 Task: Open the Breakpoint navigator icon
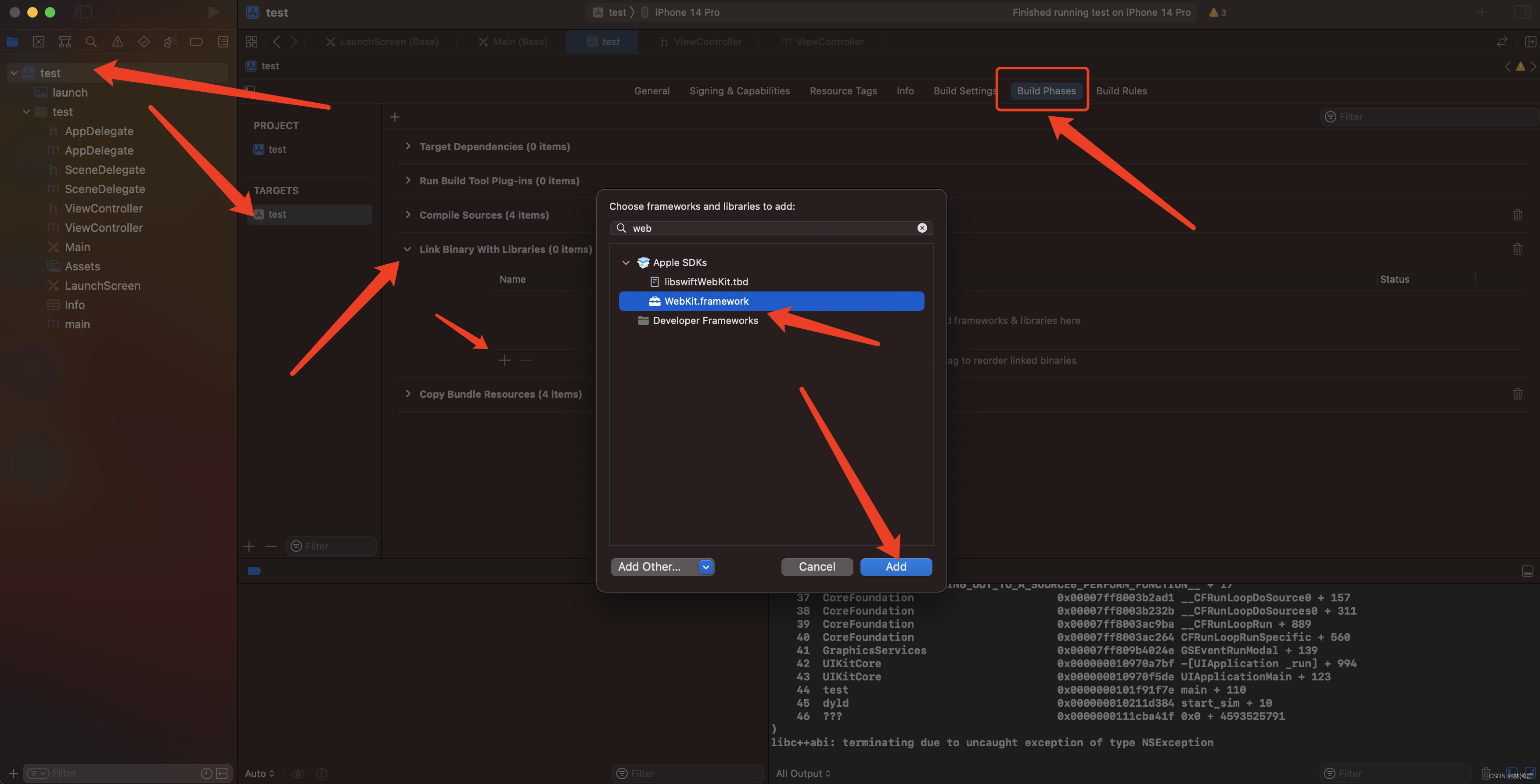(x=196, y=42)
